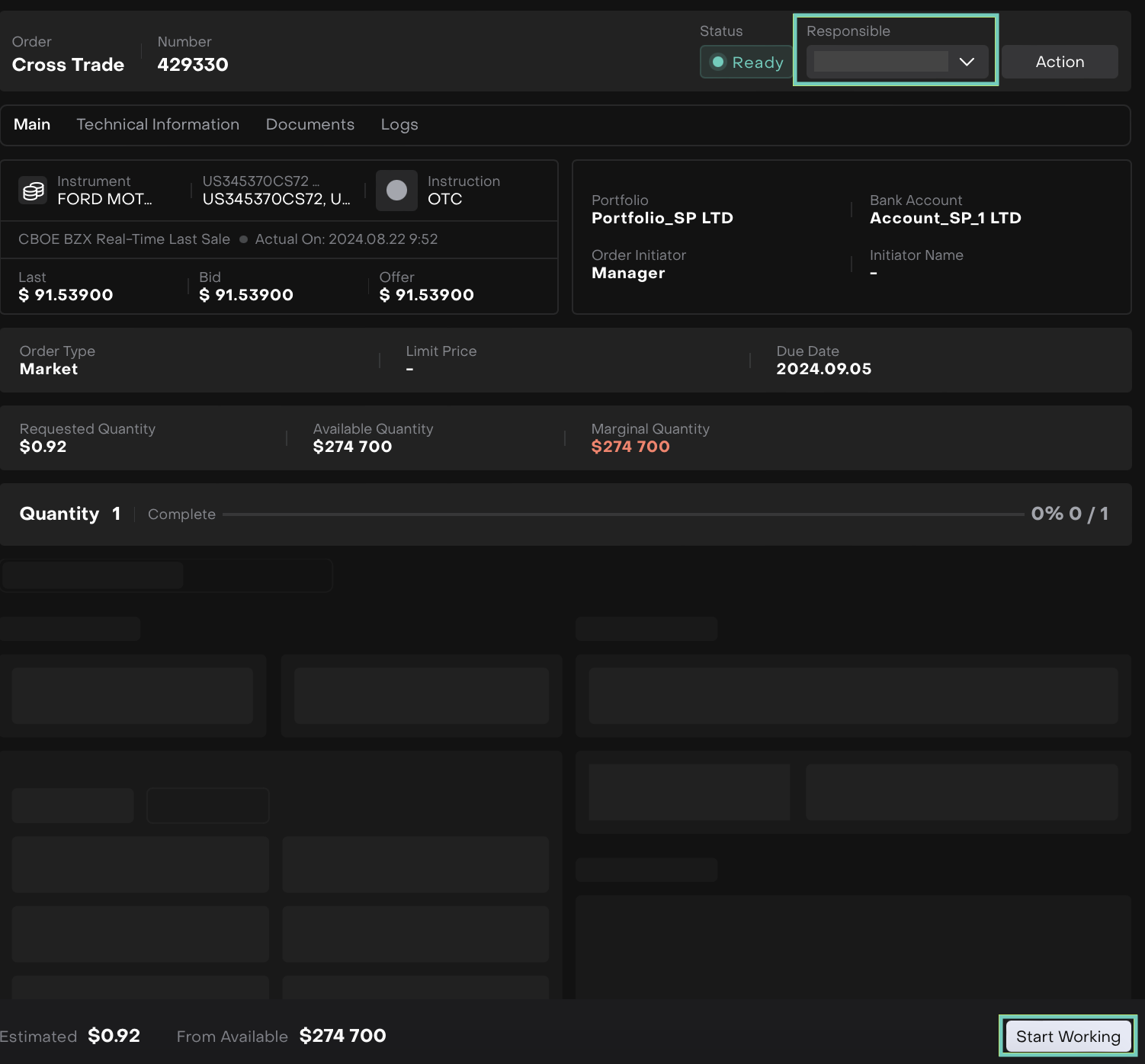Click the Account_SP_1 LTD bank account
Screen dimensions: 1145x1064
point(945,218)
